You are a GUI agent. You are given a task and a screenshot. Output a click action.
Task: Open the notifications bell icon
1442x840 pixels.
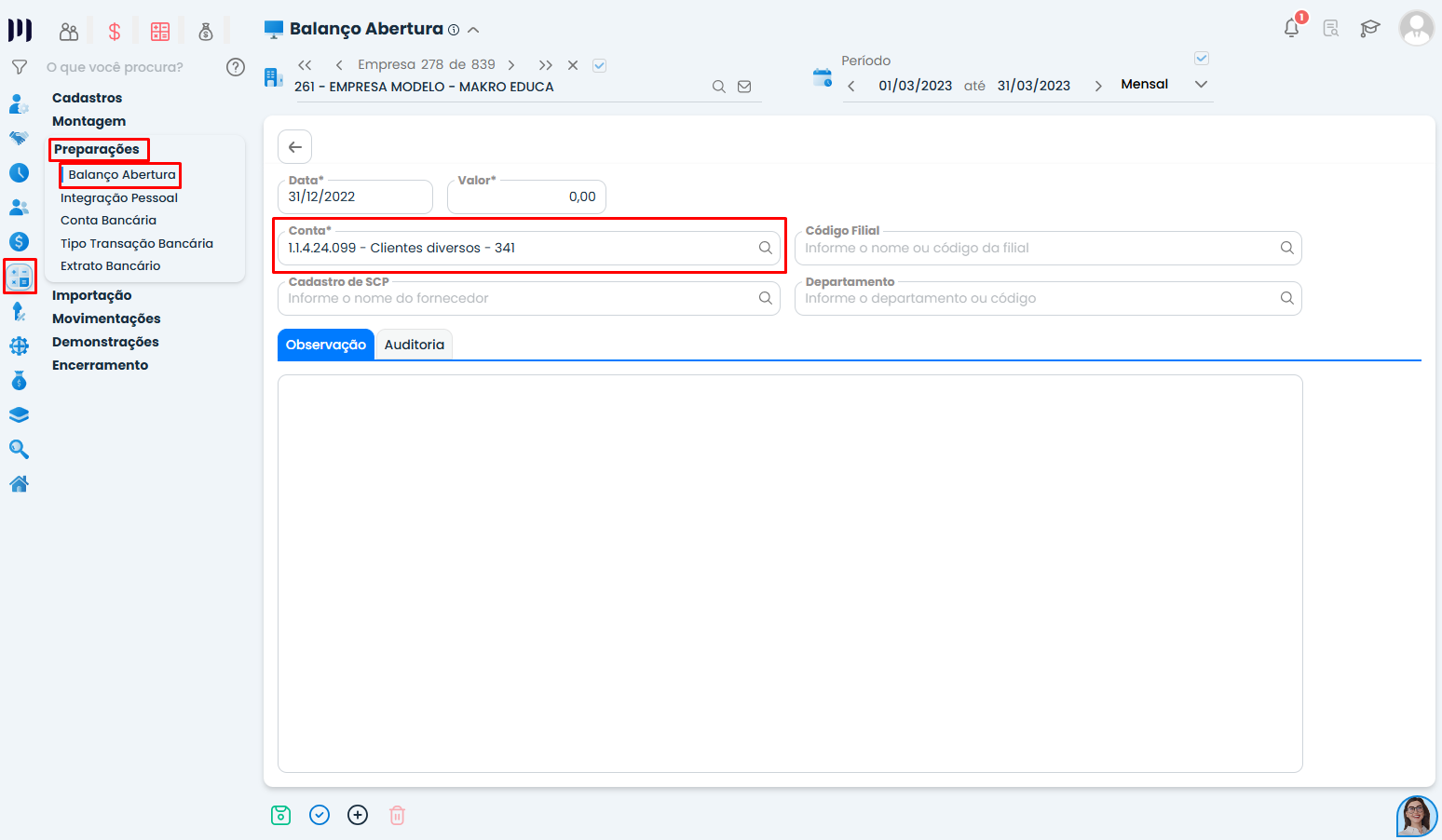(1291, 28)
